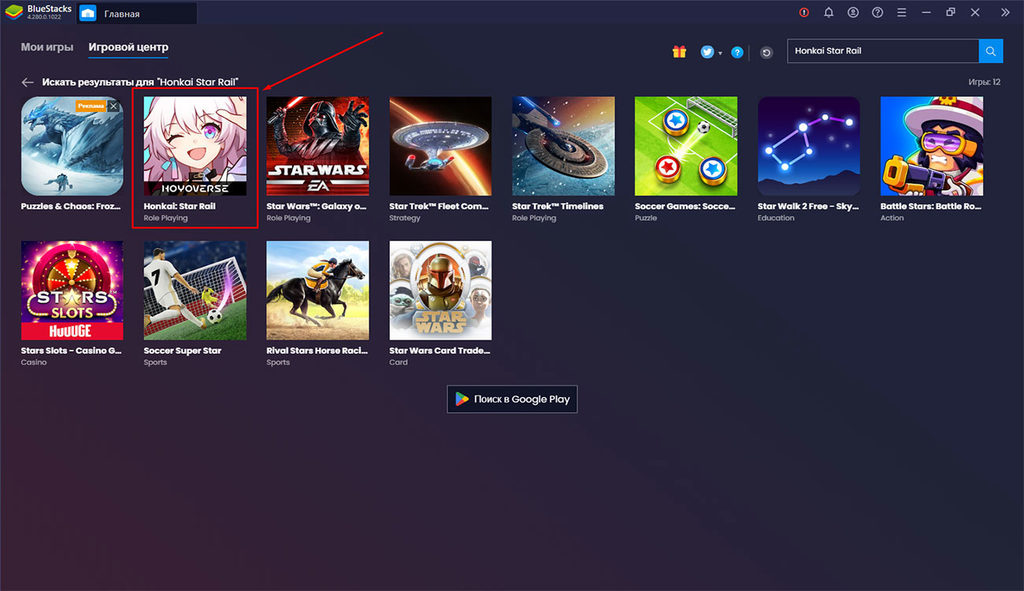Open Battle Stars game thumbnail
The width and height of the screenshot is (1024, 591).
point(931,146)
